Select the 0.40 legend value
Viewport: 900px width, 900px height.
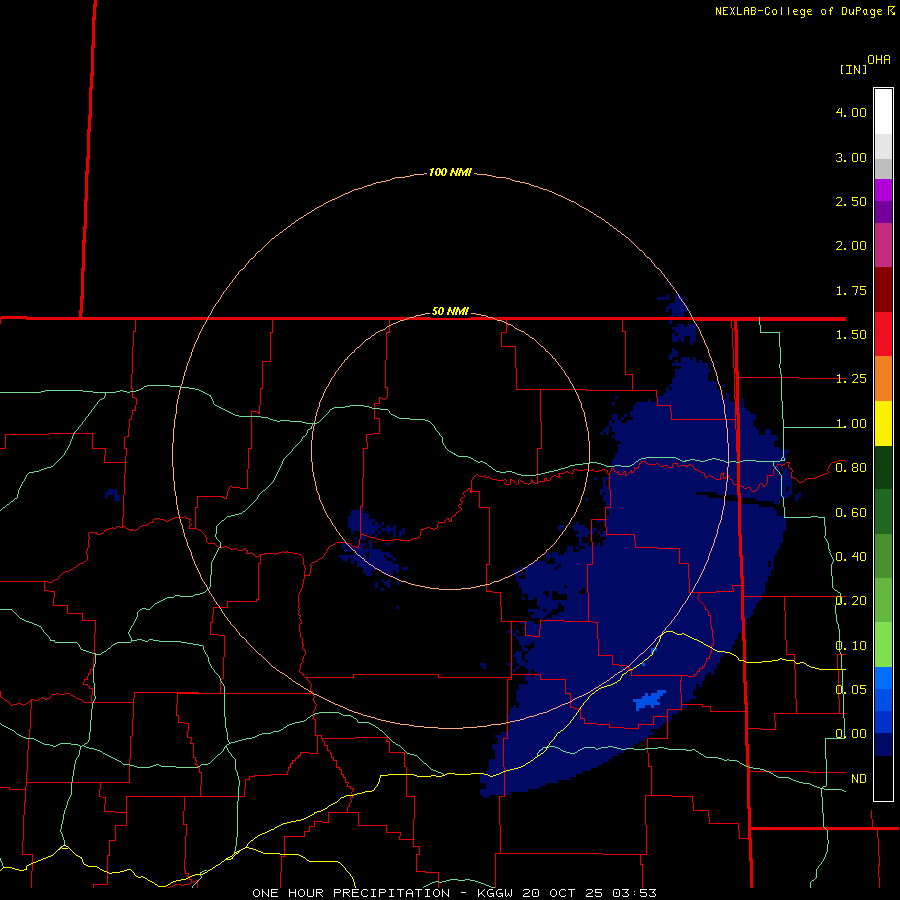point(851,557)
